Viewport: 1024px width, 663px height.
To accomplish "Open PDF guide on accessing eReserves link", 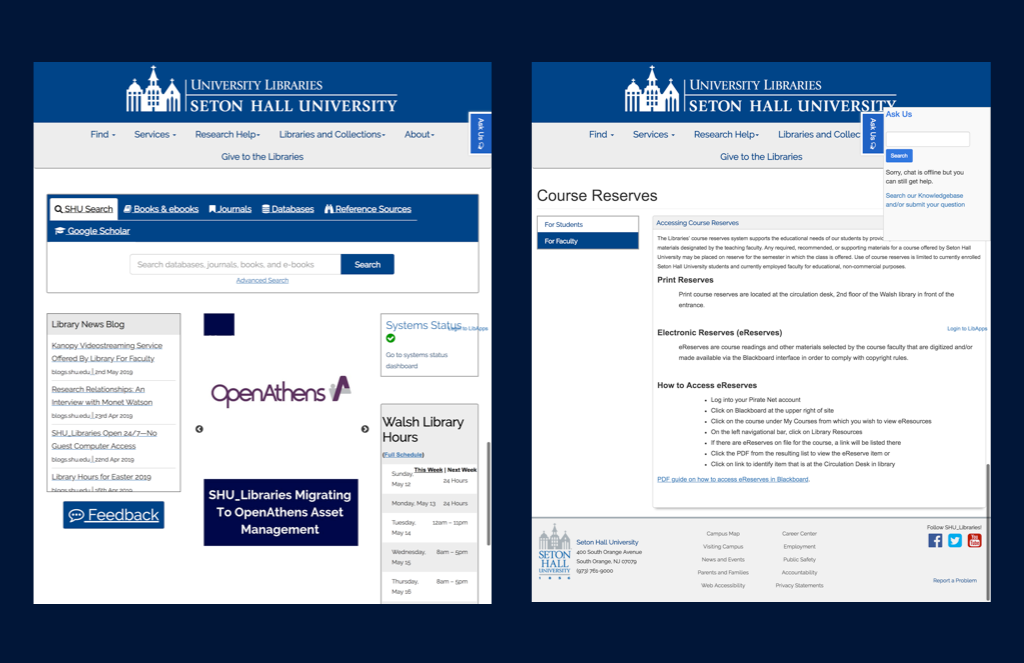I will [x=733, y=479].
